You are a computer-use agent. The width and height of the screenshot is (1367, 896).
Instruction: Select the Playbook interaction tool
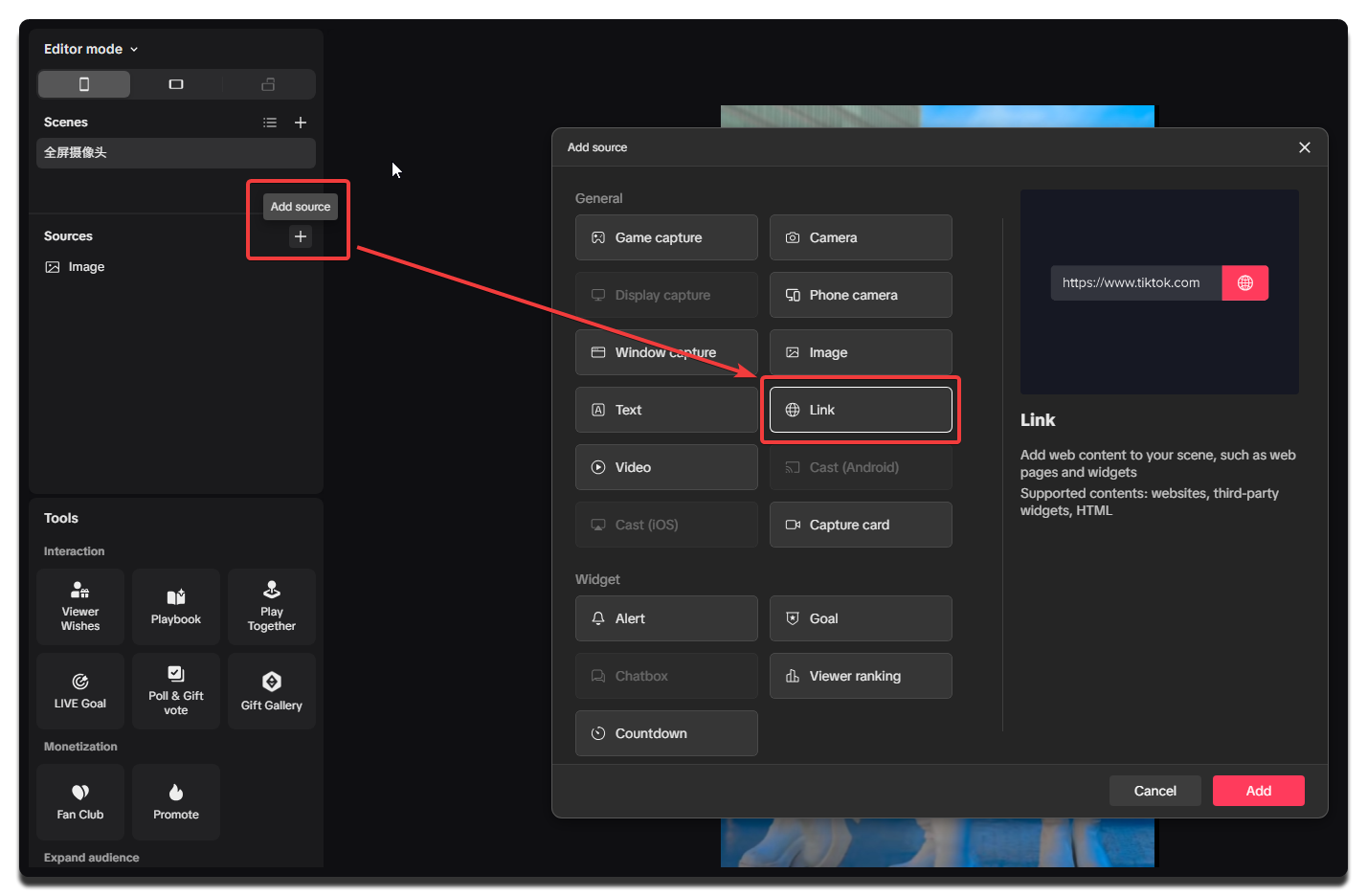[175, 606]
